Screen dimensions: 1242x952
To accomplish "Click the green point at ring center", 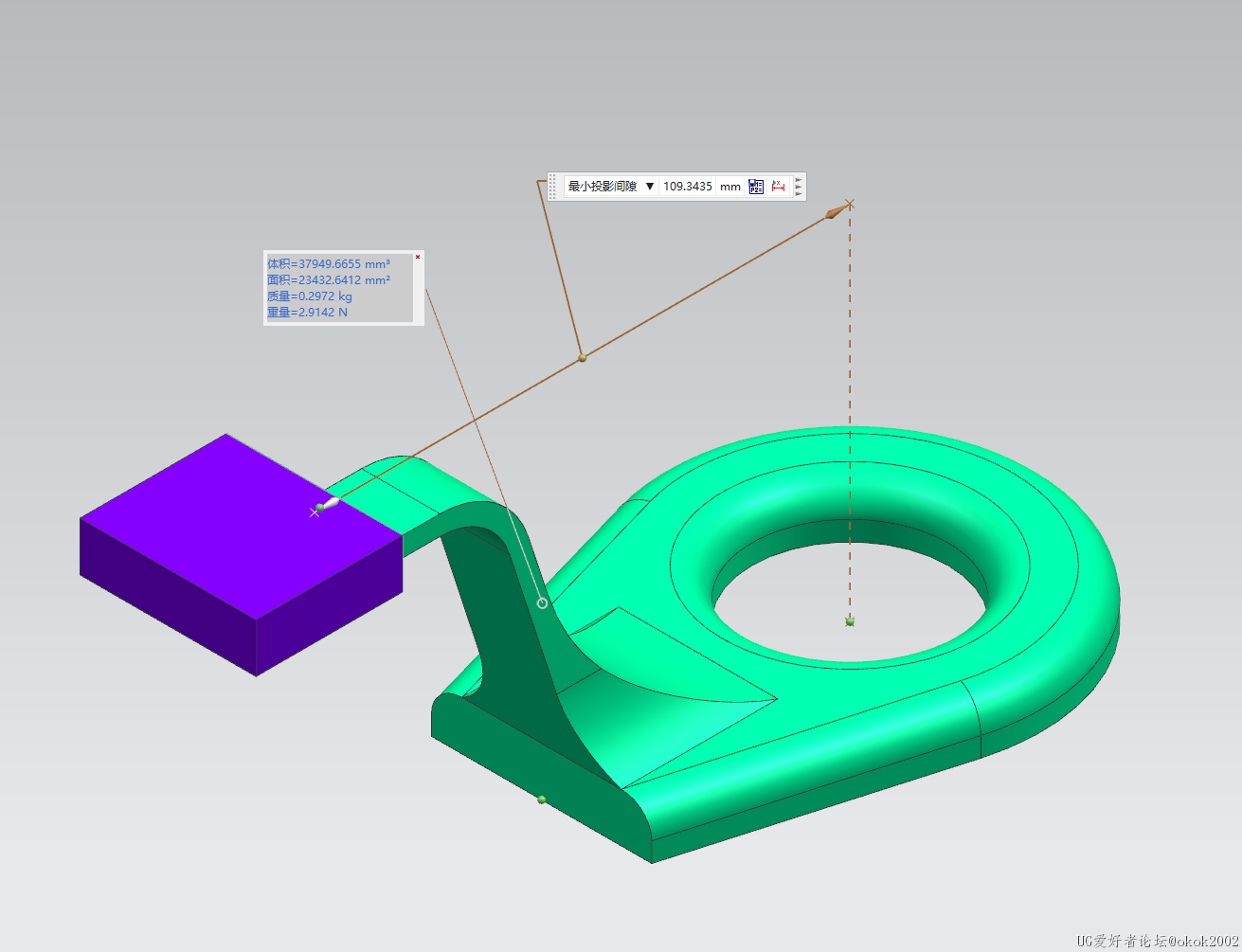I will tap(850, 621).
